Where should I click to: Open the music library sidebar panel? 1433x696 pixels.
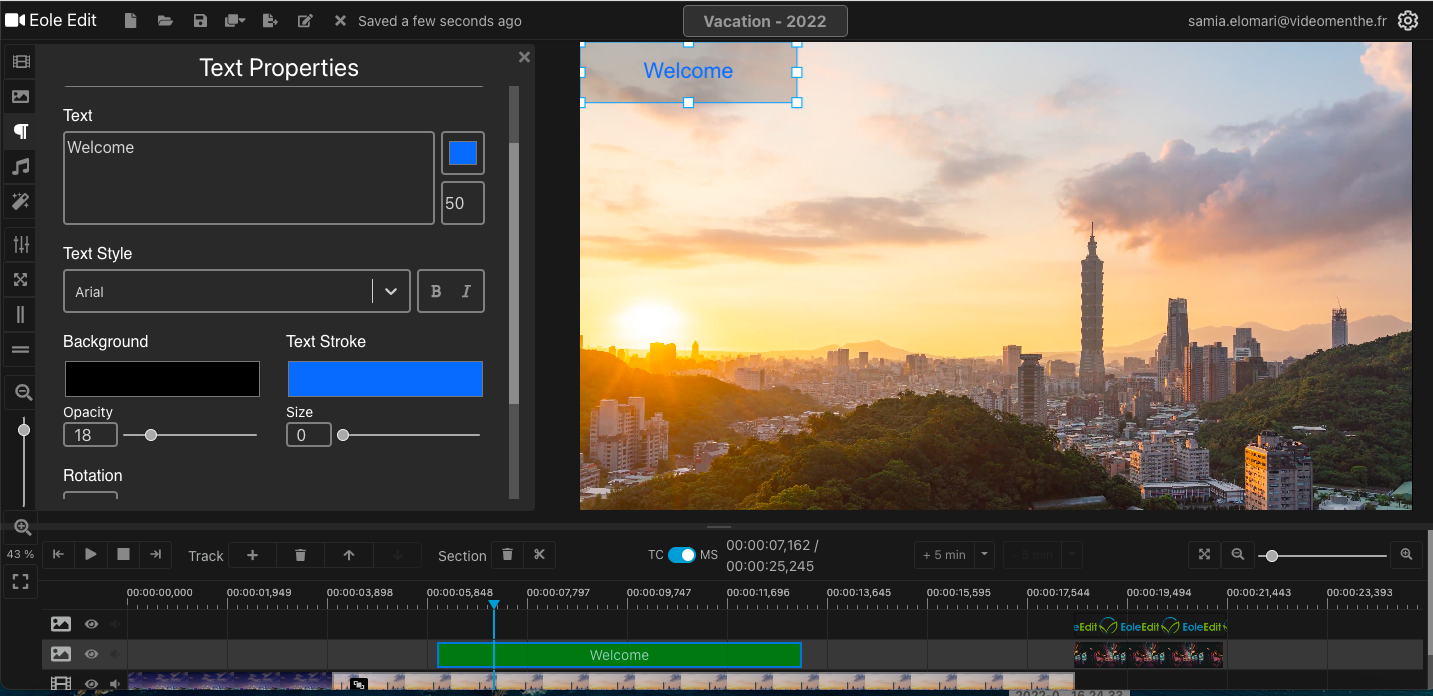click(x=20, y=167)
